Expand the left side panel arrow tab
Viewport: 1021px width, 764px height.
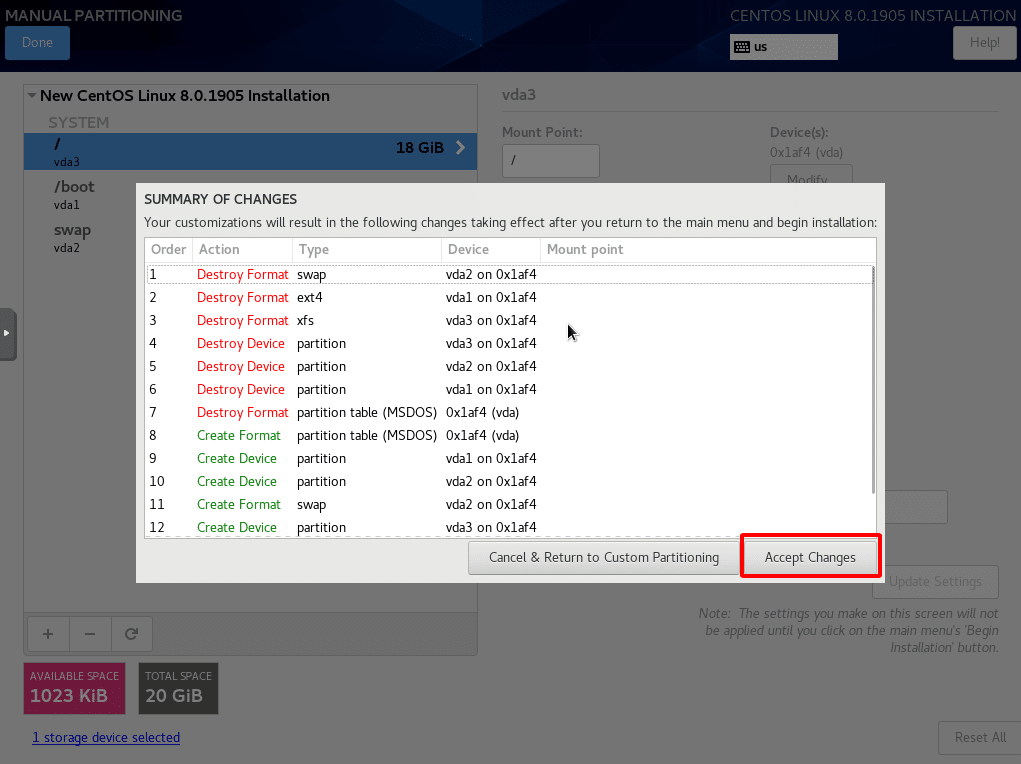point(7,333)
